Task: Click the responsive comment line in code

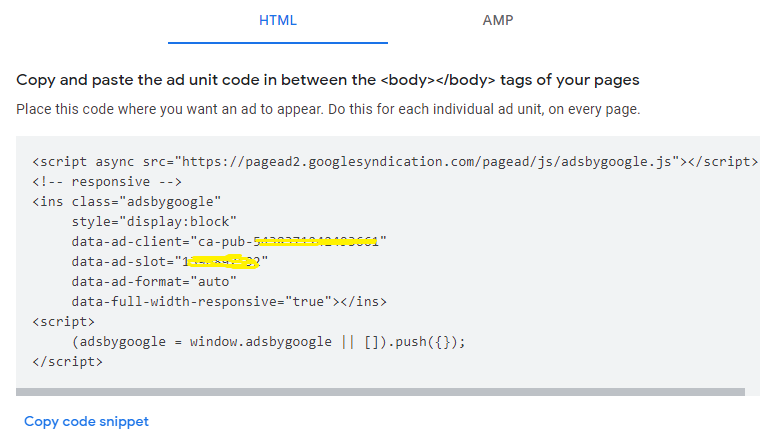Action: 107,182
